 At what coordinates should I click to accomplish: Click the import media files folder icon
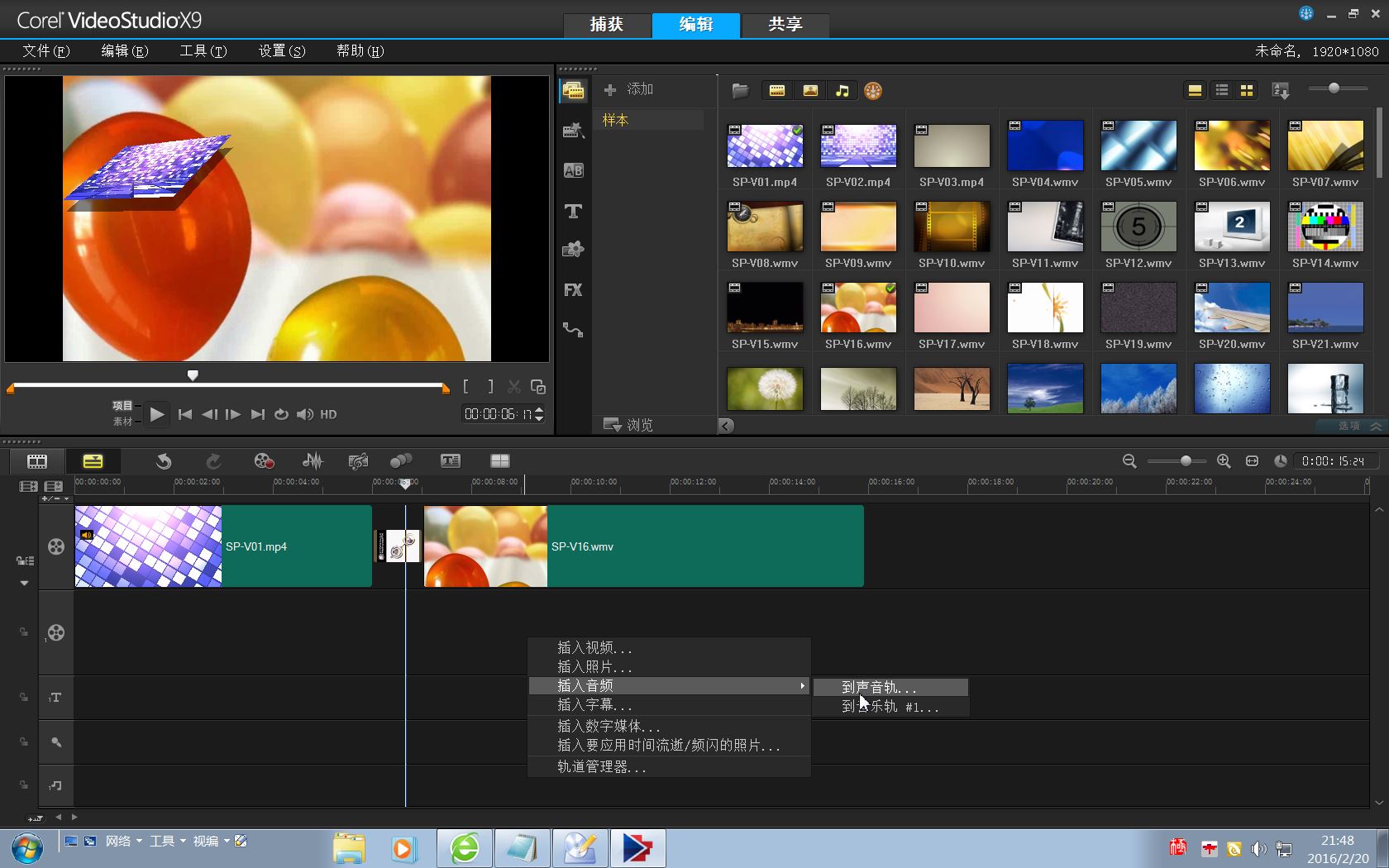[740, 91]
